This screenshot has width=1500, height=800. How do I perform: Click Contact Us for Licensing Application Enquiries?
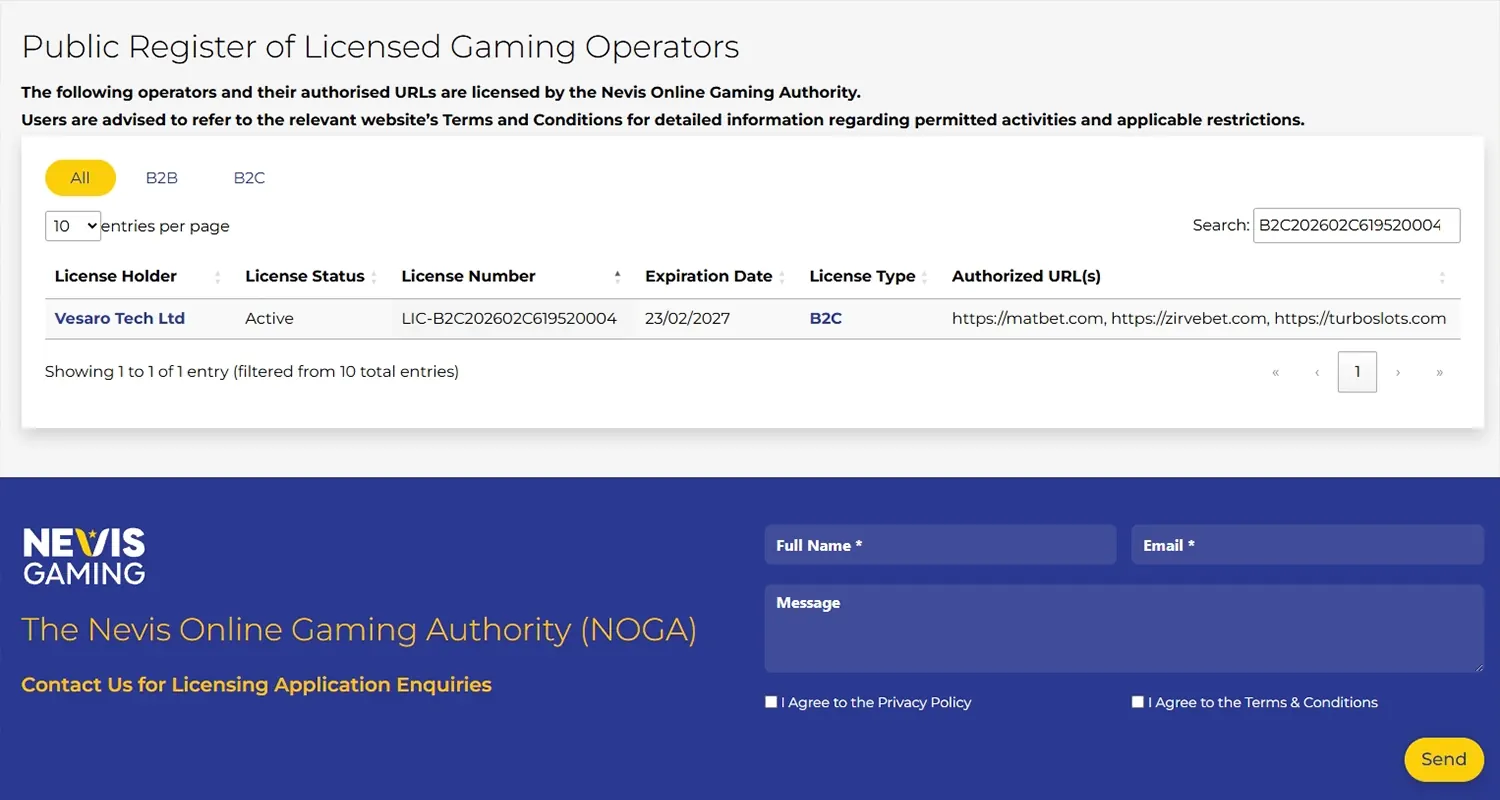257,685
